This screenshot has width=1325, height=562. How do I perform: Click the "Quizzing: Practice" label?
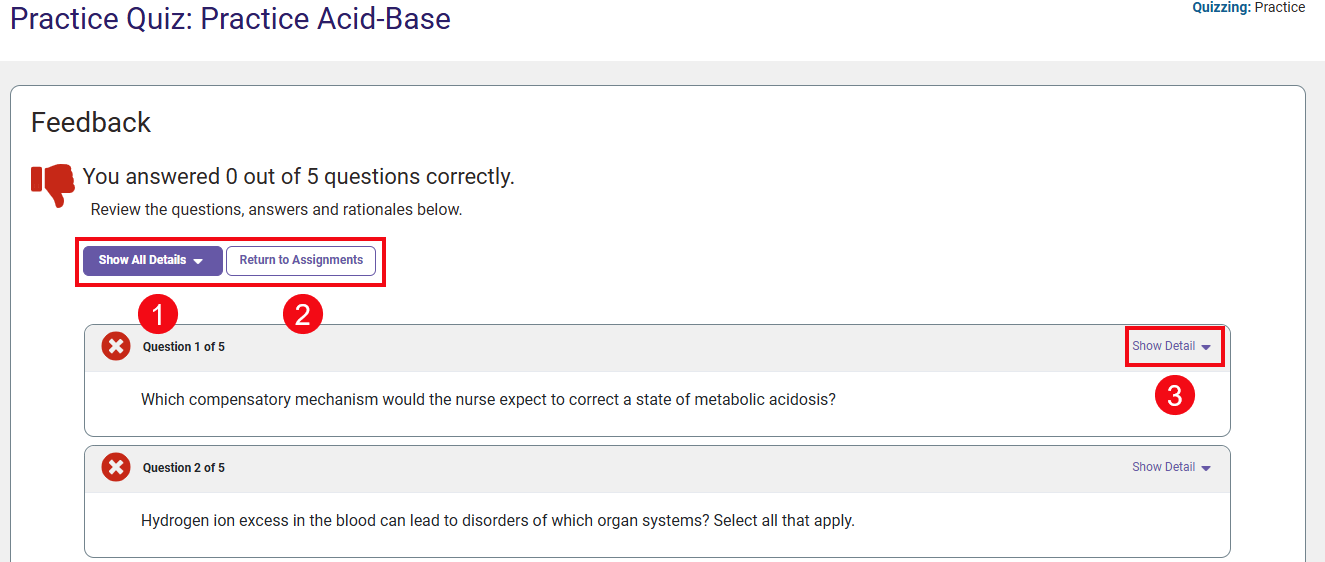[1248, 8]
